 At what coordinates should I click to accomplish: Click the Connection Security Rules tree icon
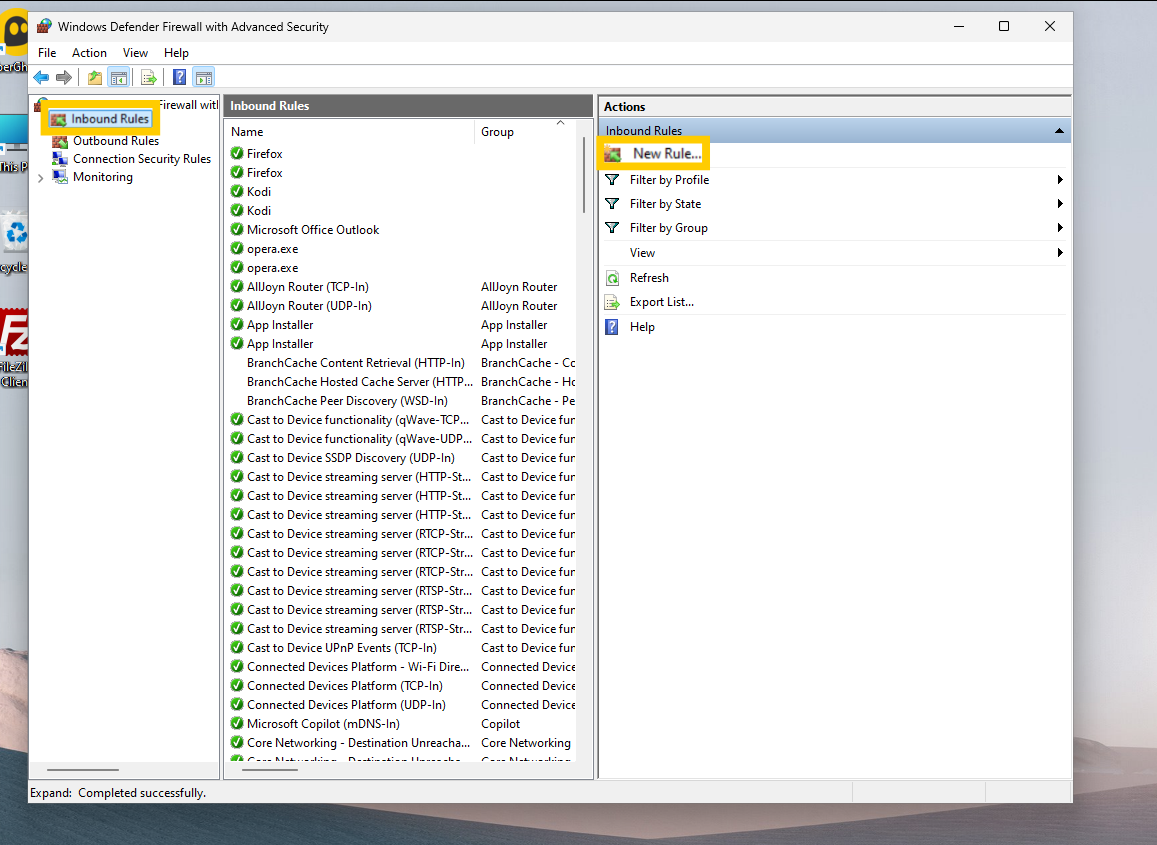click(60, 159)
